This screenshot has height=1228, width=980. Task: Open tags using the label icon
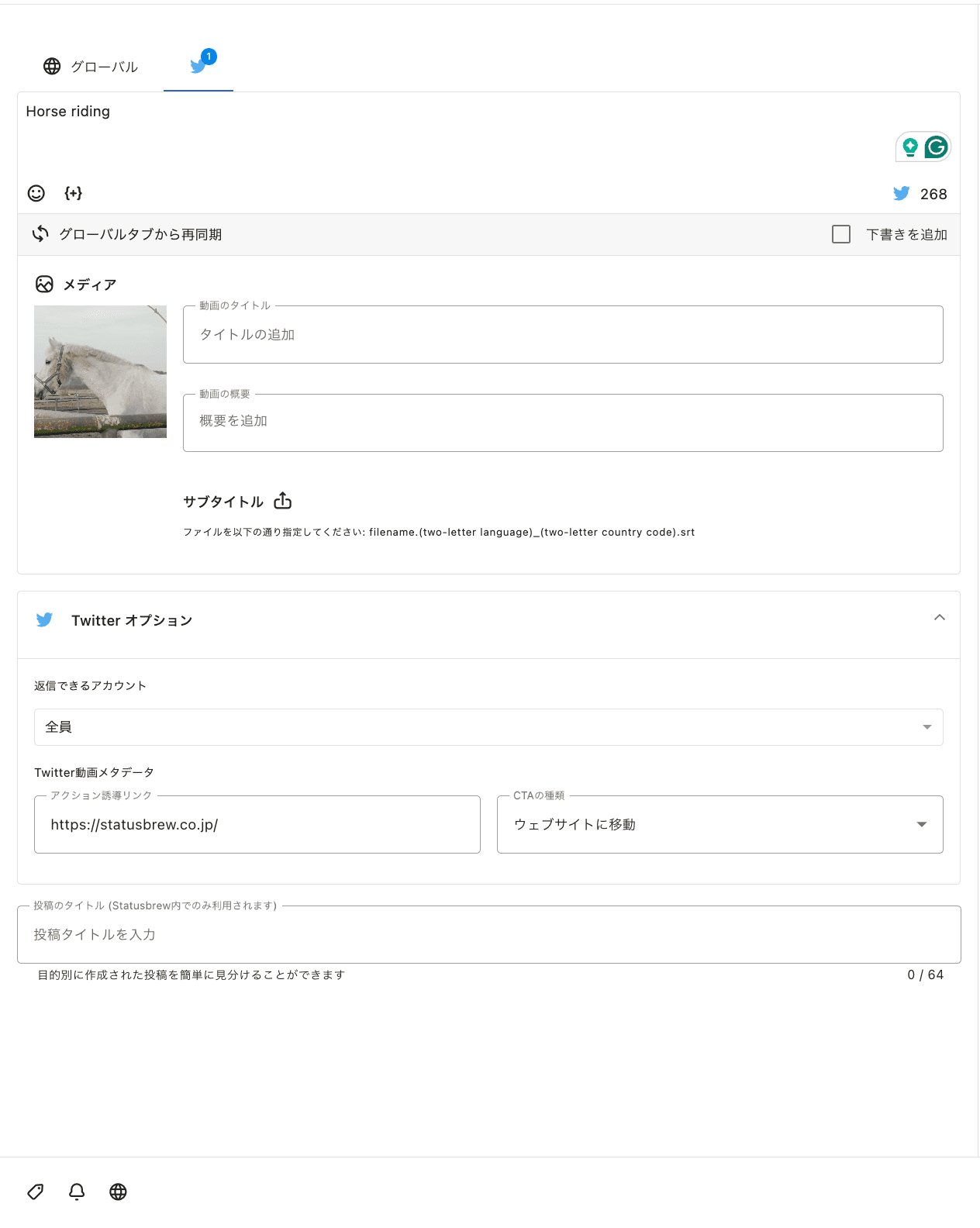click(x=36, y=1192)
